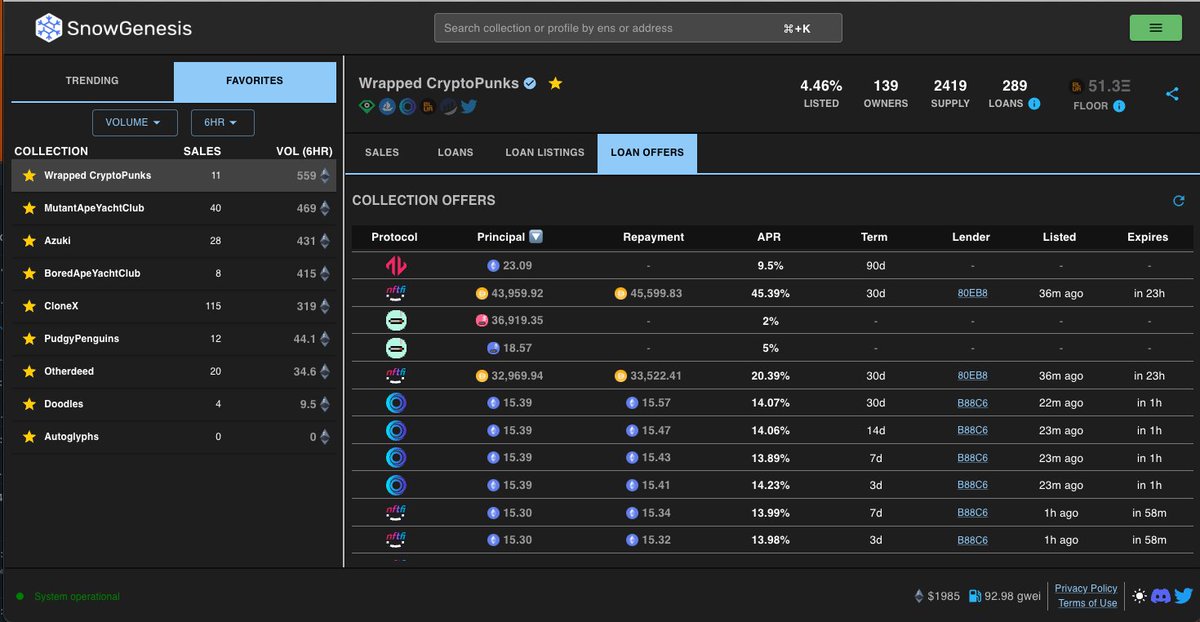Focus the collection search input field
The width and height of the screenshot is (1200, 622).
[638, 28]
